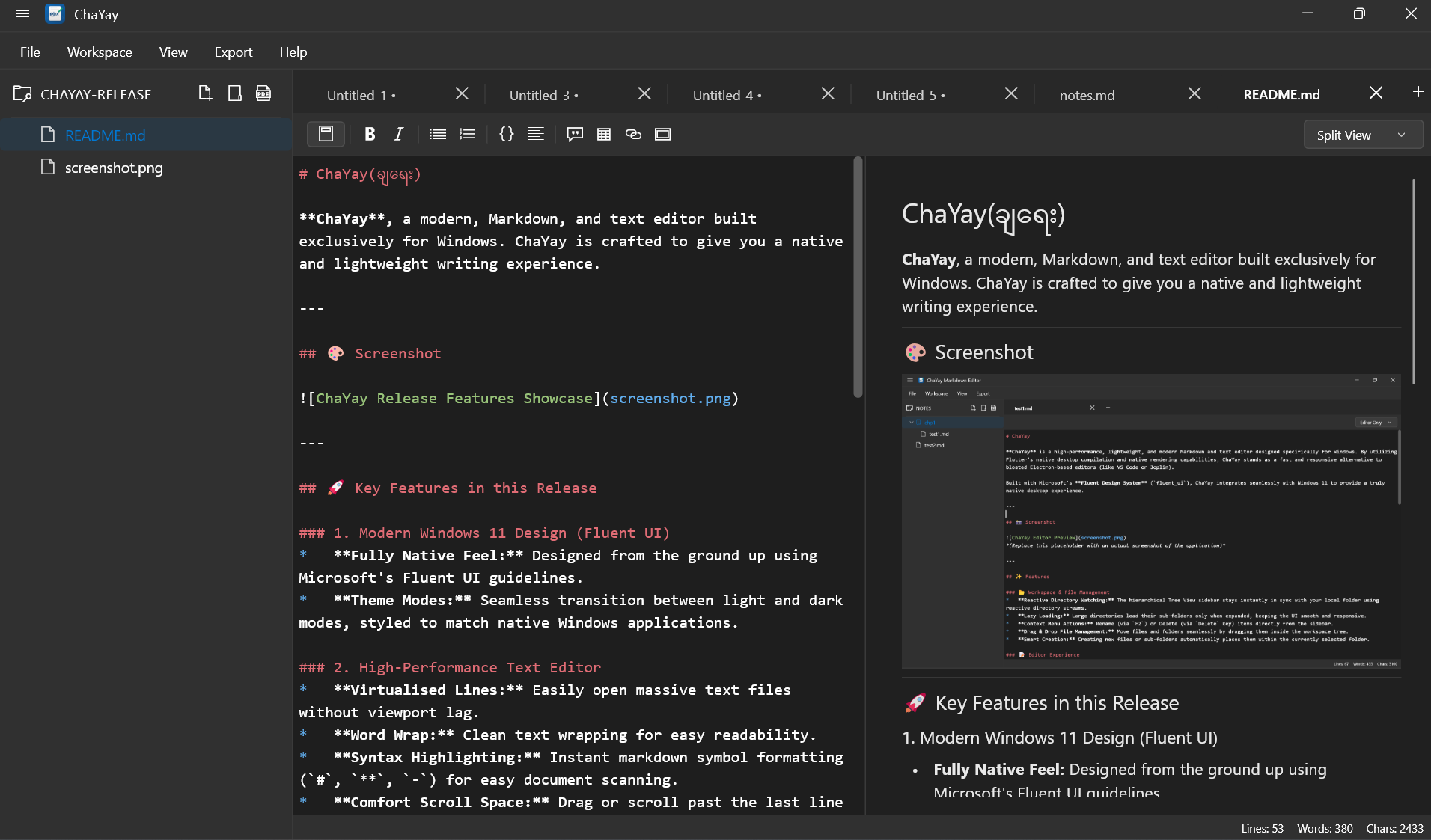Click the Chars: 2433 status entry
The width and height of the screenshot is (1431, 840).
pos(1394,828)
